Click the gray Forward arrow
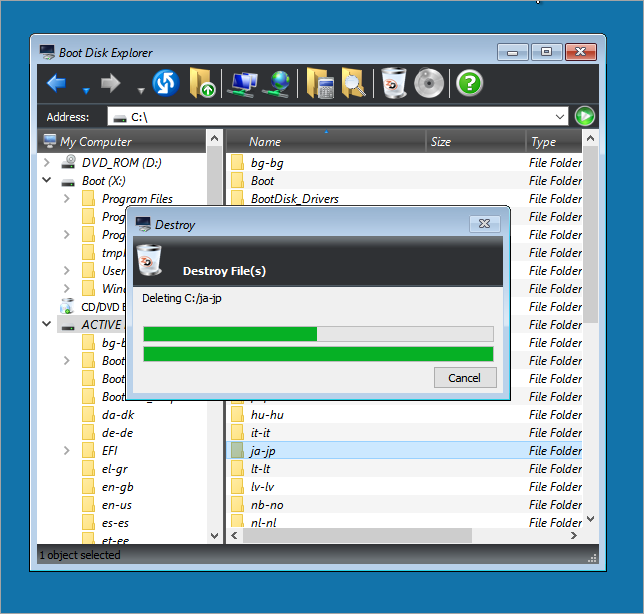The width and height of the screenshot is (644, 614). 110,83
